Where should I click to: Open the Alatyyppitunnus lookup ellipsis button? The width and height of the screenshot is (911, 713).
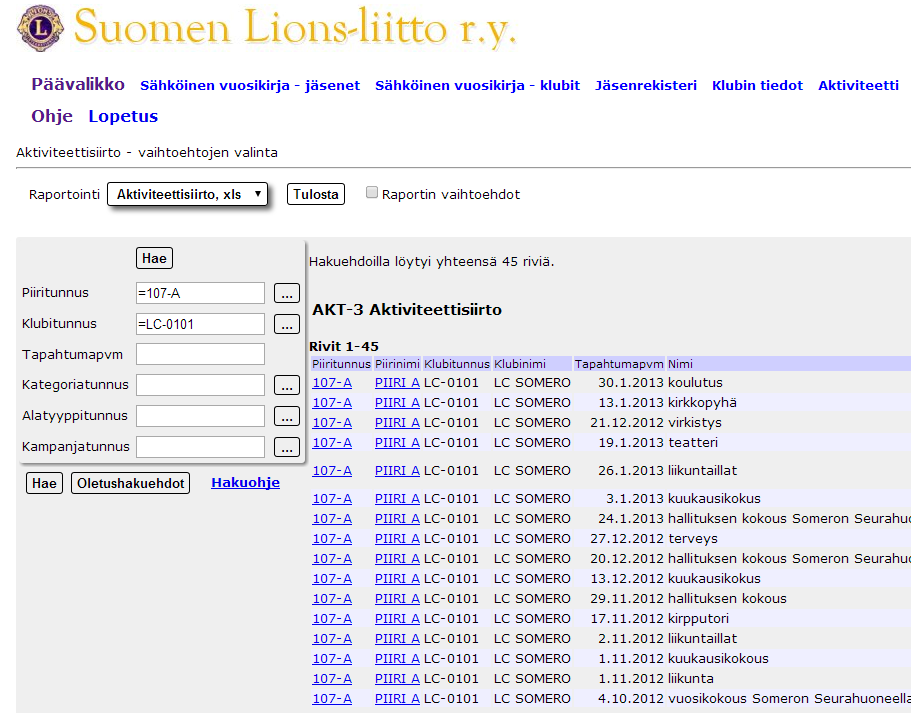[x=287, y=415]
